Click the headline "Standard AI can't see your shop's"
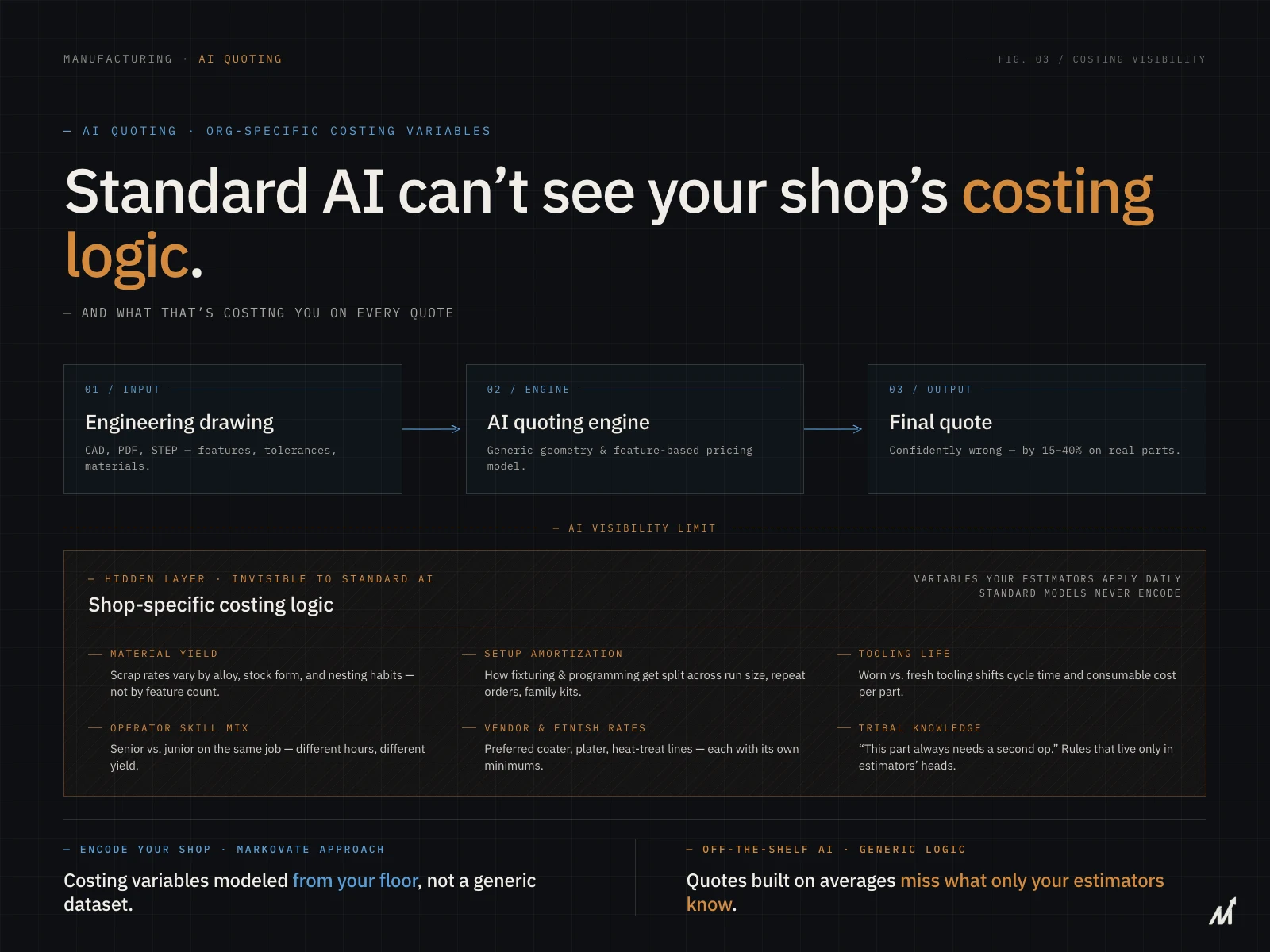 (506, 192)
